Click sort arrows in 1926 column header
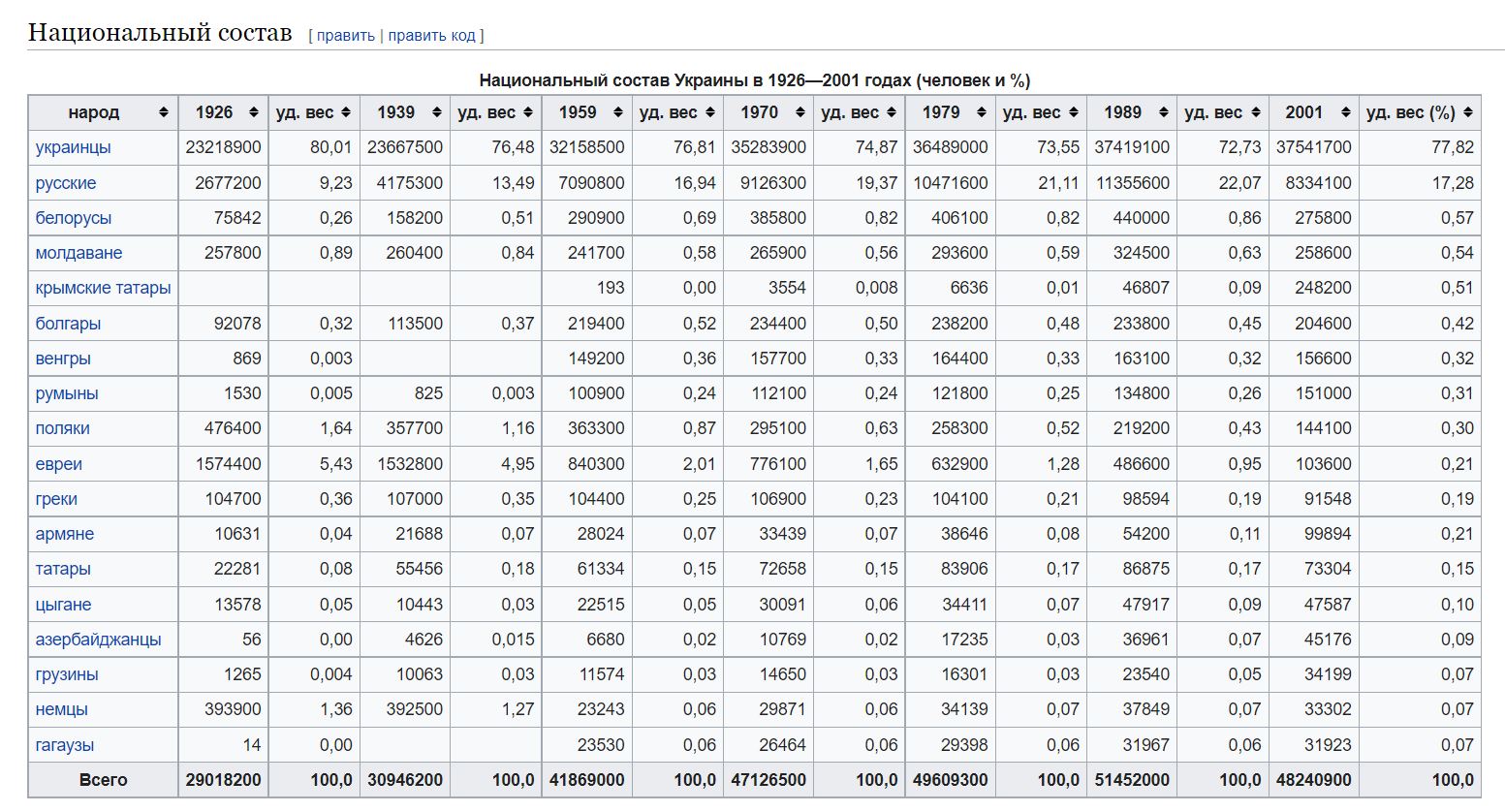This screenshot has width=1505, height=812. [254, 112]
